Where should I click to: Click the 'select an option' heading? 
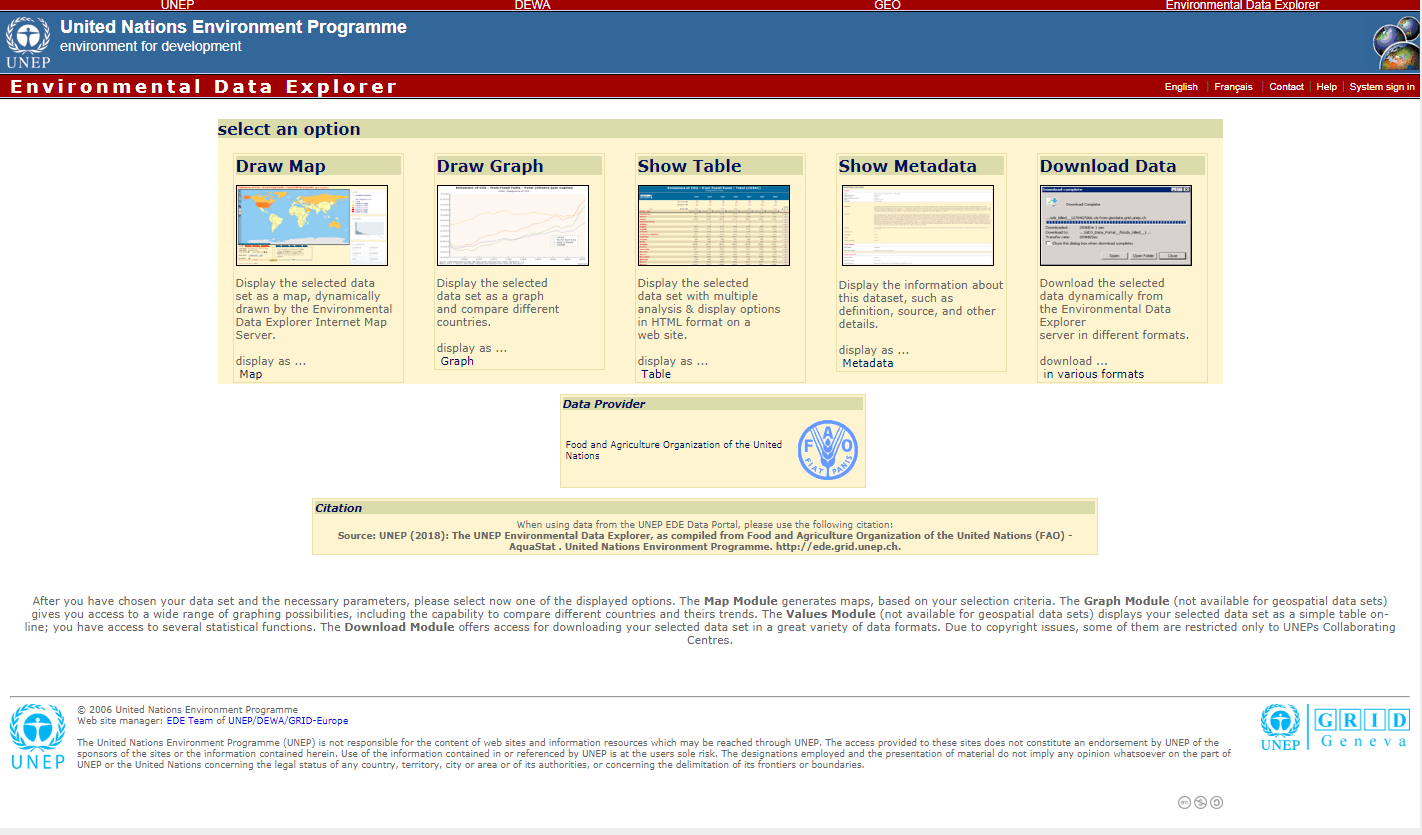pos(289,129)
